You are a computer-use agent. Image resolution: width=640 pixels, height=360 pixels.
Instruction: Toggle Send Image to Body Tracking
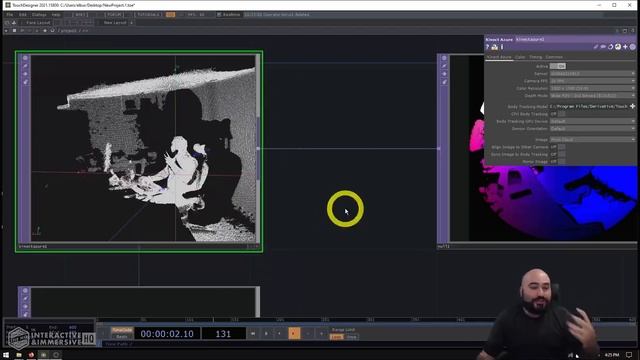[558, 154]
